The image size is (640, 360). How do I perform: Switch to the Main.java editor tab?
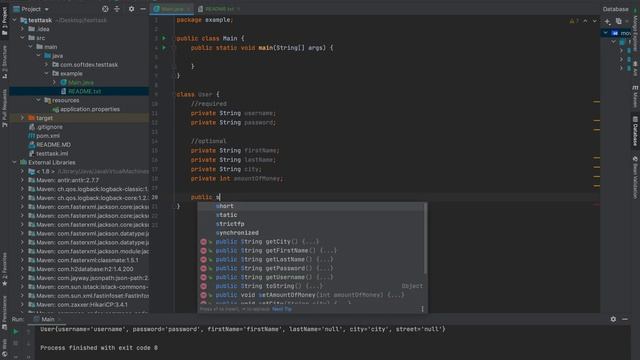tap(172, 9)
